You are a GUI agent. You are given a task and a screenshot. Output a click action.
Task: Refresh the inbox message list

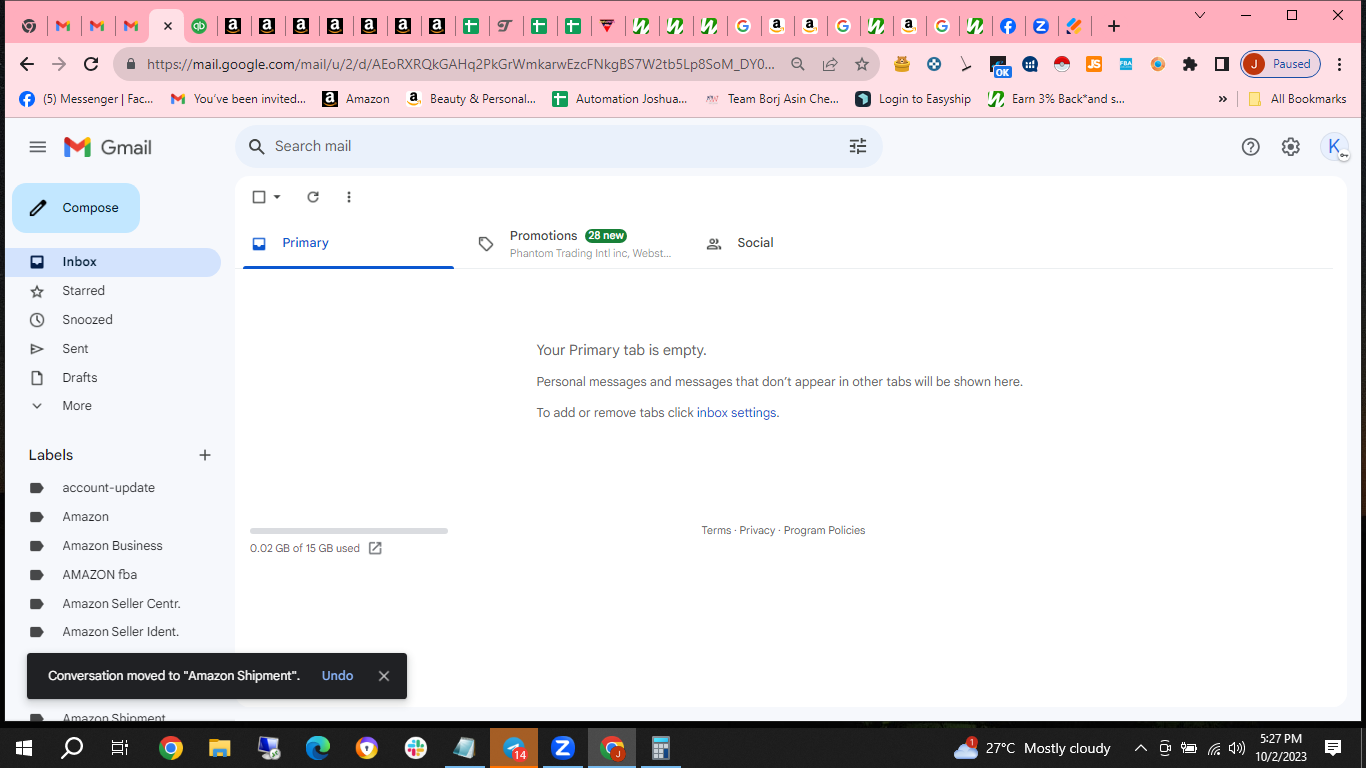coord(313,197)
